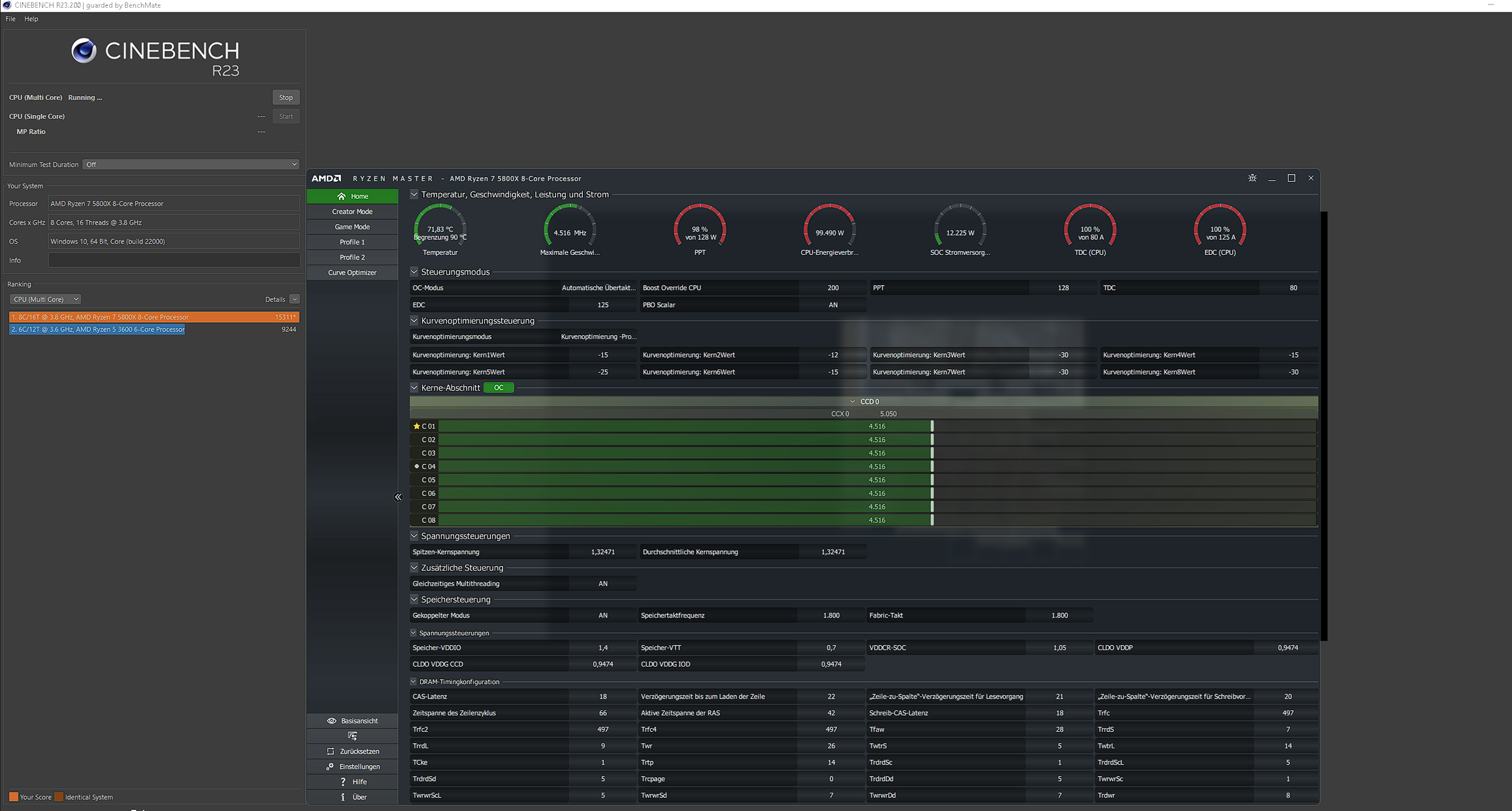Click the import/export profile icon
Screen dimensions: 1512x811
tap(352, 736)
